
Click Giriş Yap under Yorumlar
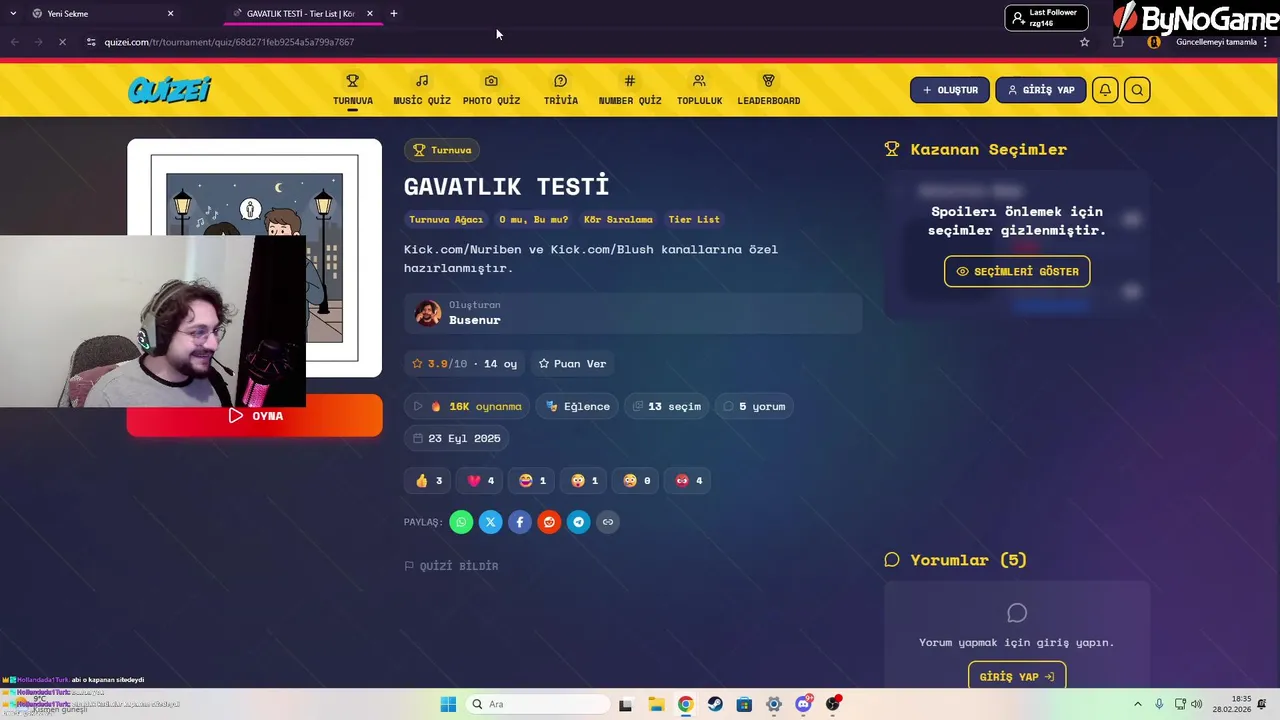coord(1017,677)
